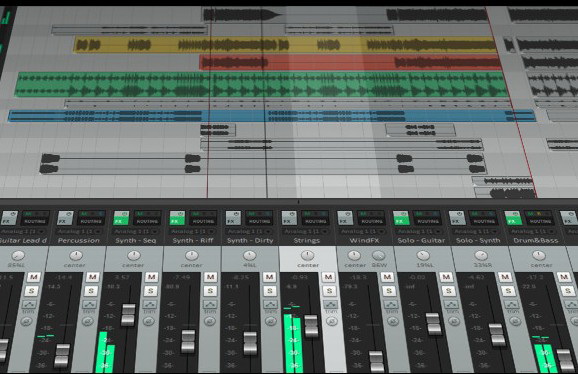Invert phase on the WindFX channel
The height and width of the screenshot is (374, 578).
click(393, 322)
